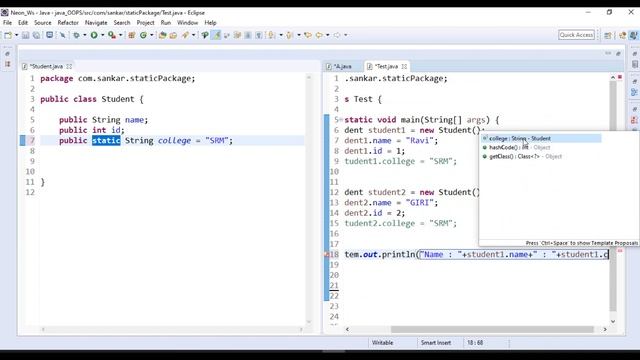The width and height of the screenshot is (640, 360).
Task: Open the Run Last Tool dropdown arrow
Action: click(x=120, y=35)
